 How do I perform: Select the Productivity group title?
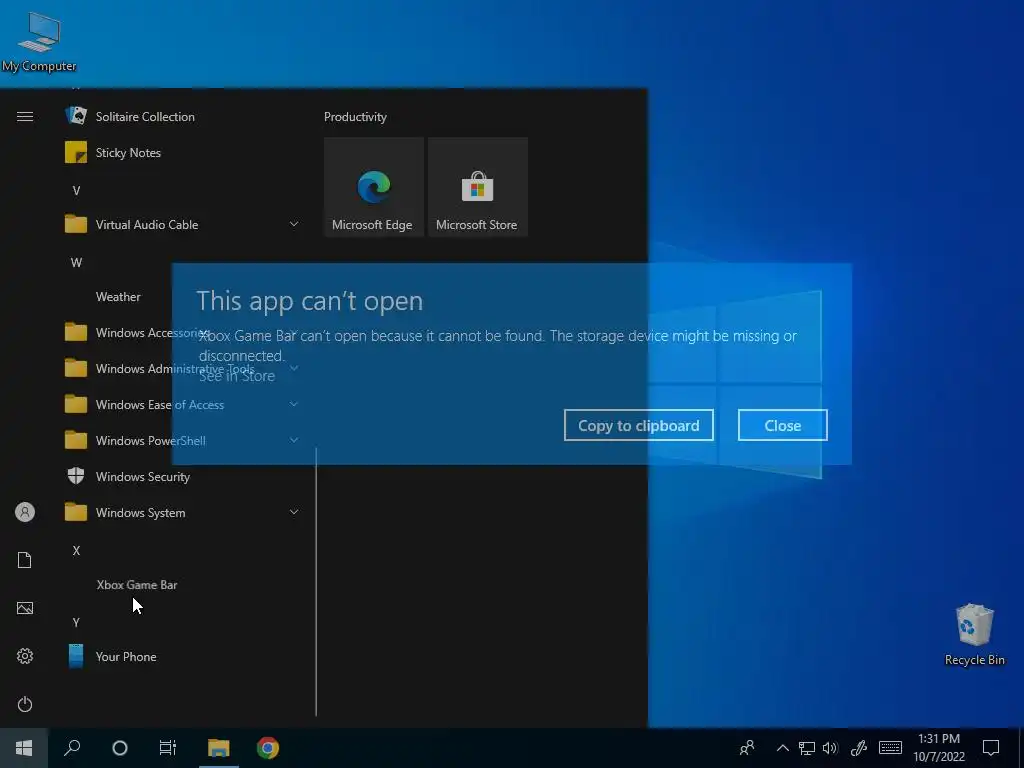pyautogui.click(x=355, y=117)
